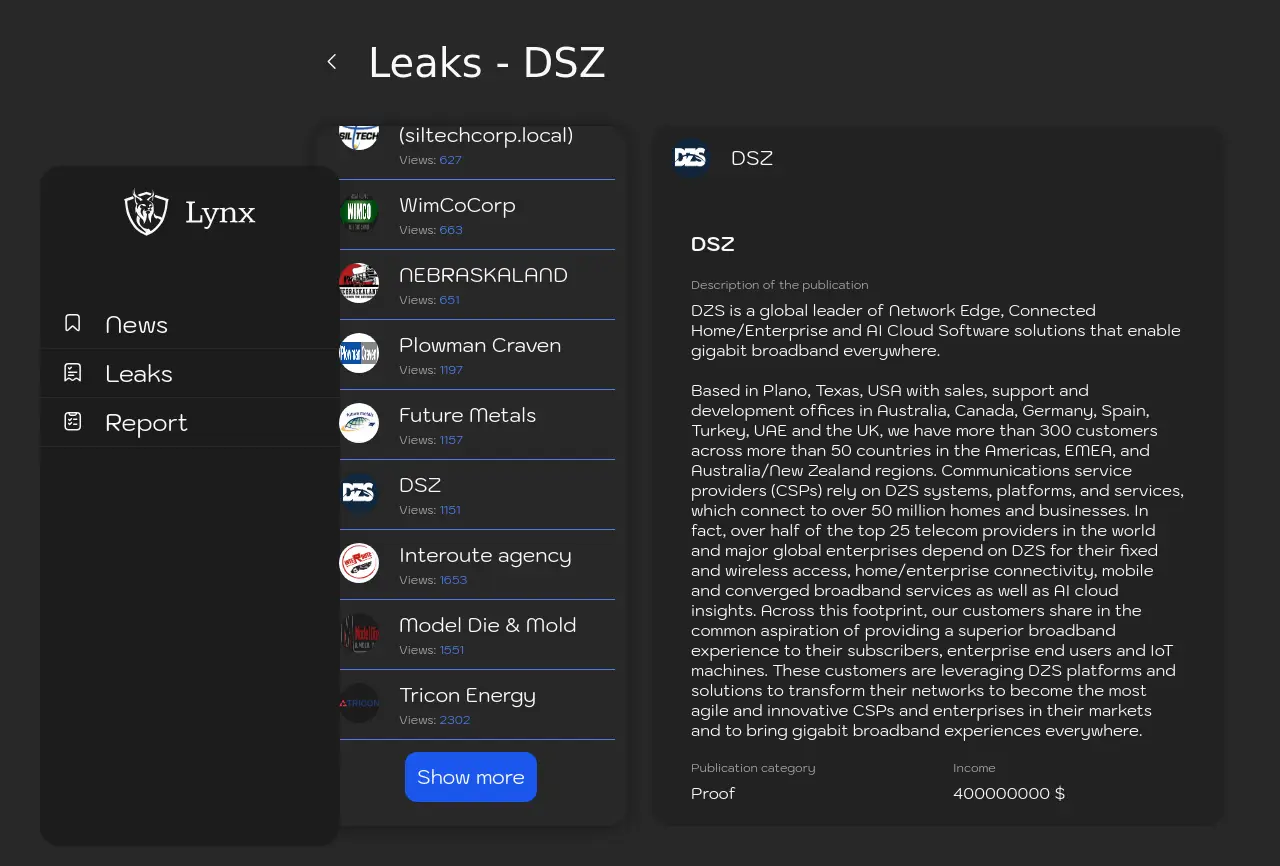Go to the Leaks section
Screen dimensions: 1280x866
(x=139, y=374)
